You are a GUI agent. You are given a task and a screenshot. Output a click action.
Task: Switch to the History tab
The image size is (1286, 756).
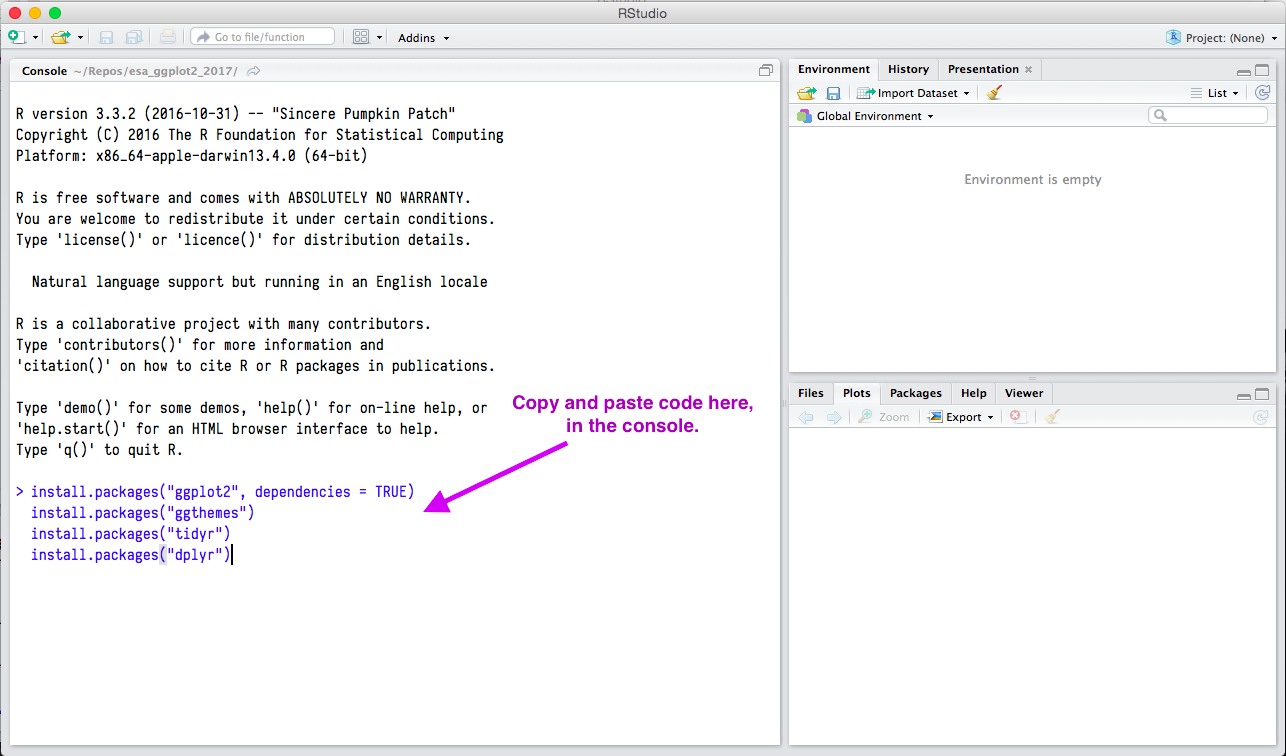tap(908, 69)
